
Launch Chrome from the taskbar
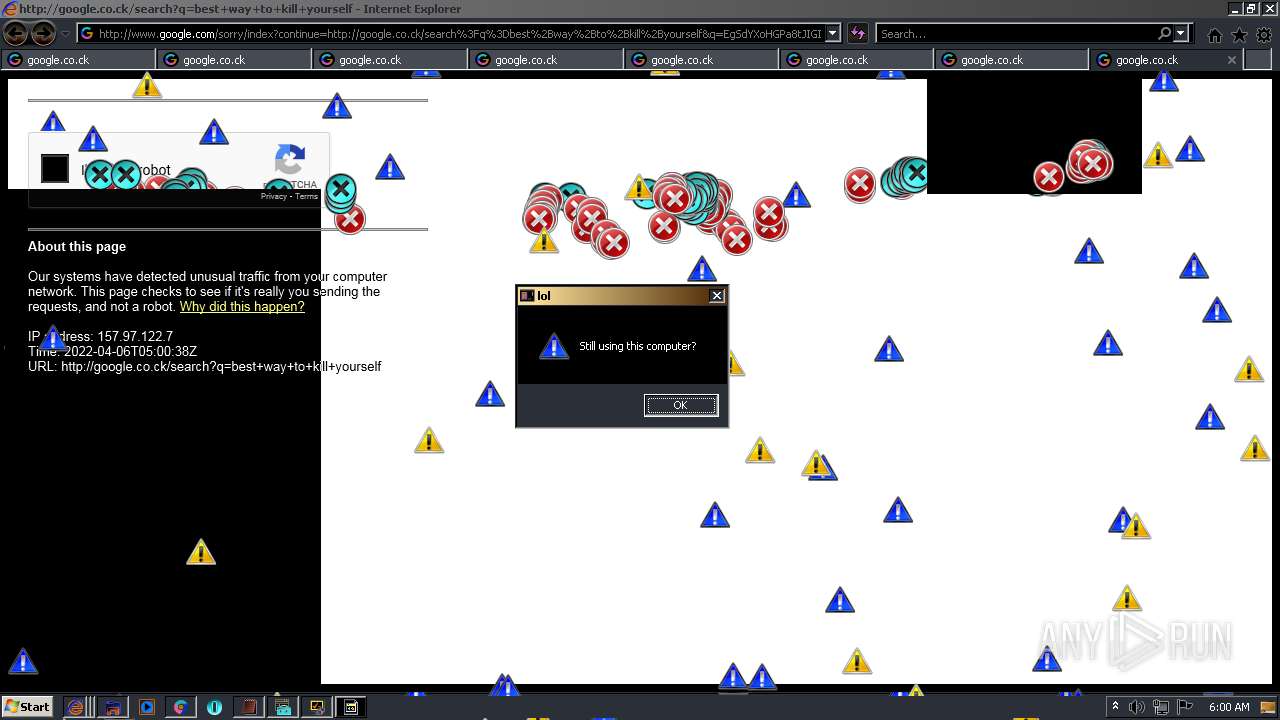180,707
